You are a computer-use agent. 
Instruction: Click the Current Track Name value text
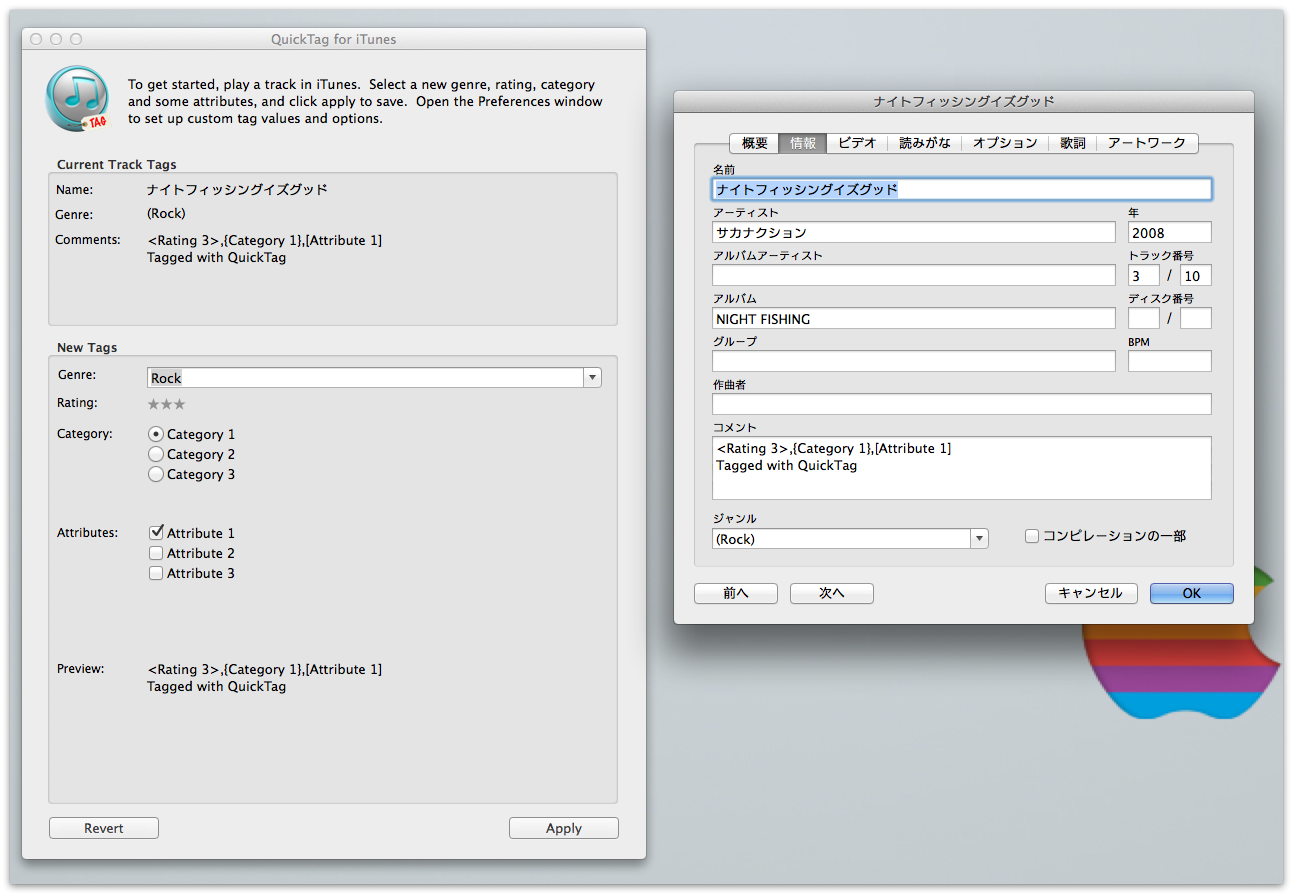tap(237, 190)
